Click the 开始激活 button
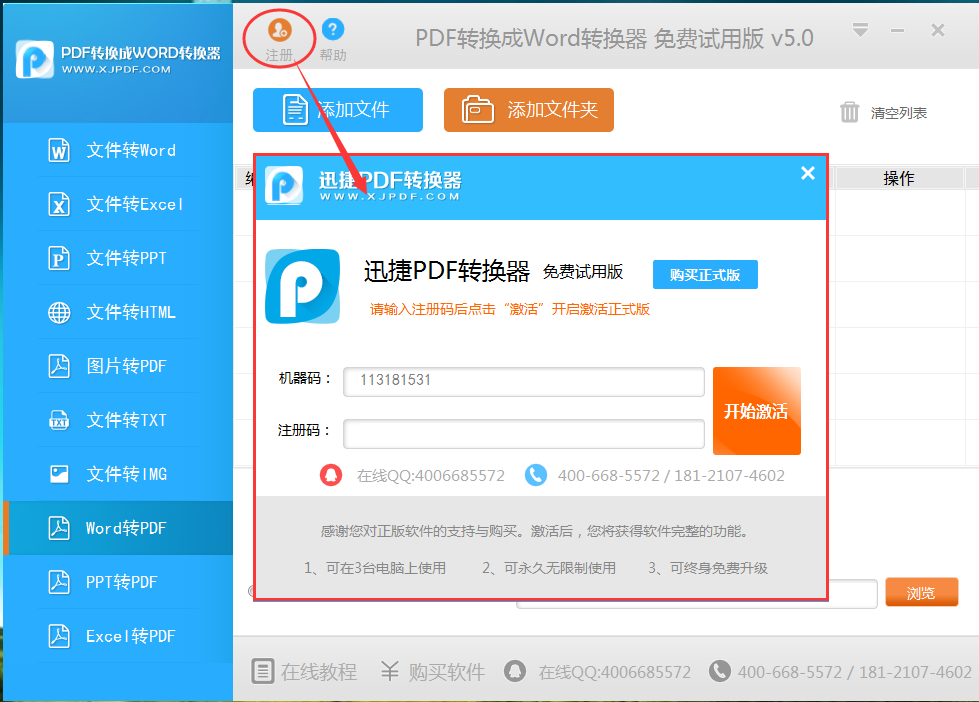Image resolution: width=979 pixels, height=702 pixels. [x=757, y=411]
